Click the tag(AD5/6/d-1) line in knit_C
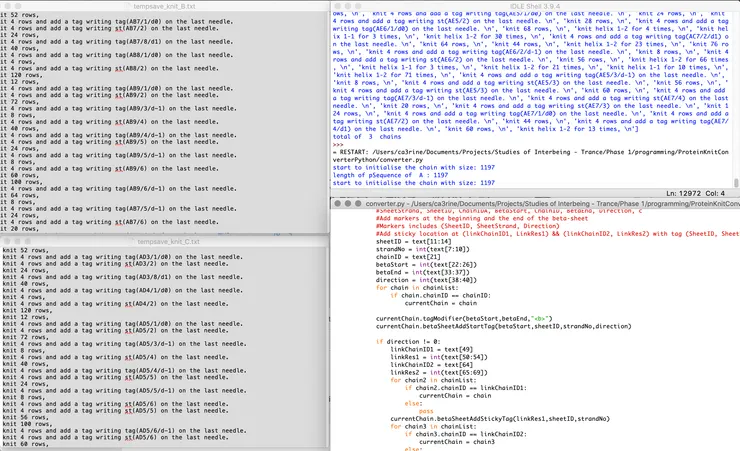Screen dimensions: 740x451 [x=125, y=431]
